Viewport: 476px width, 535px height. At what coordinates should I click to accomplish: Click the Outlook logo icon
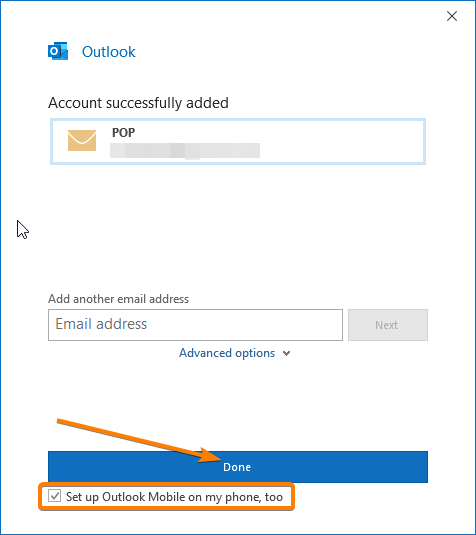pos(58,51)
